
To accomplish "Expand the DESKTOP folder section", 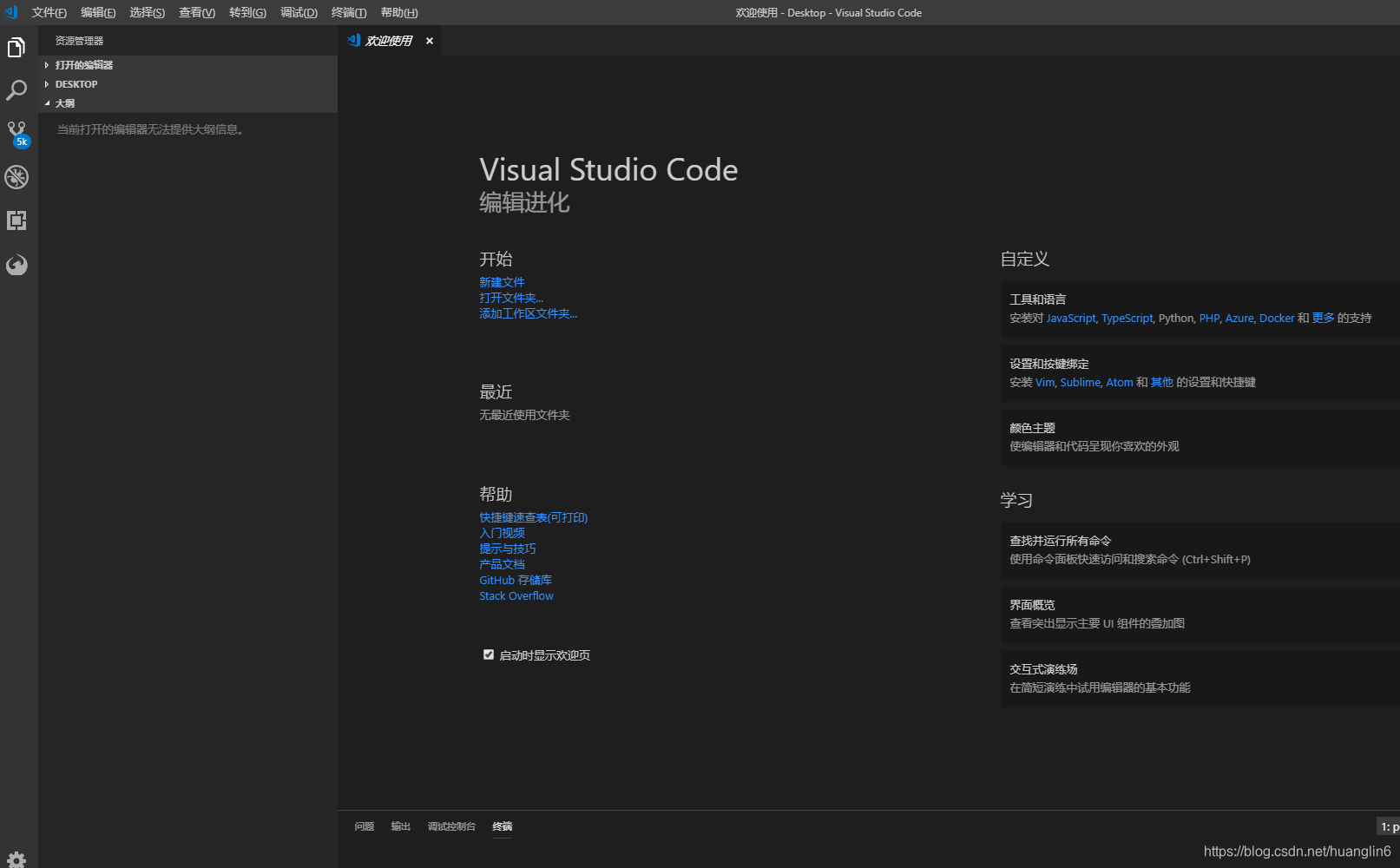I will point(76,83).
